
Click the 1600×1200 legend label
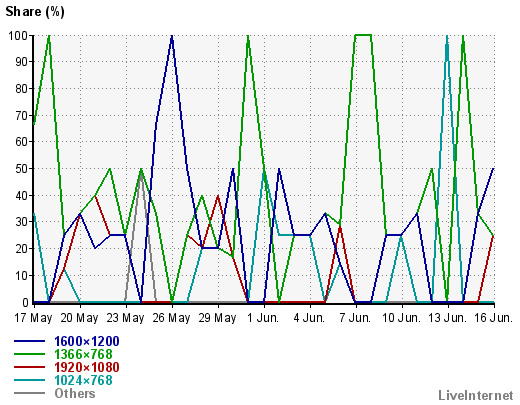point(87,341)
